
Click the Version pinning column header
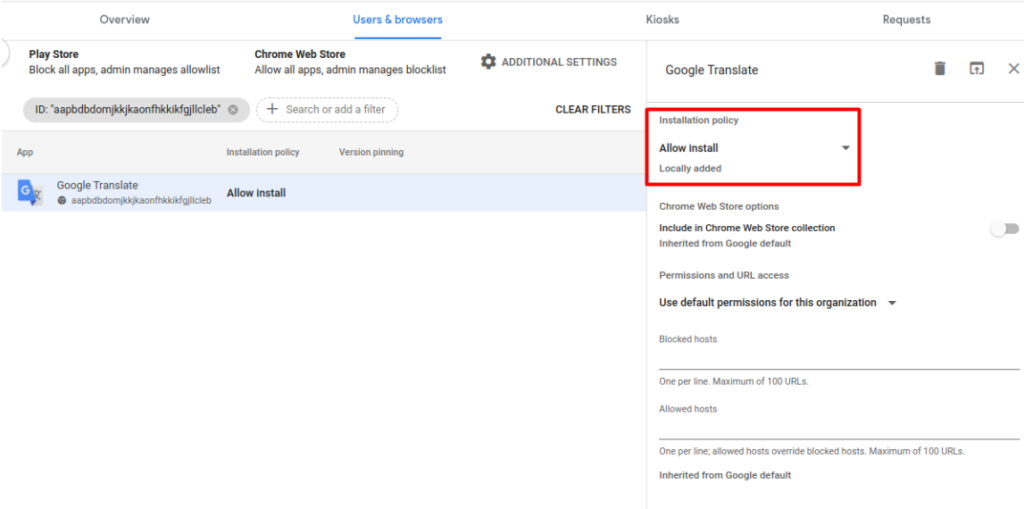coord(371,152)
